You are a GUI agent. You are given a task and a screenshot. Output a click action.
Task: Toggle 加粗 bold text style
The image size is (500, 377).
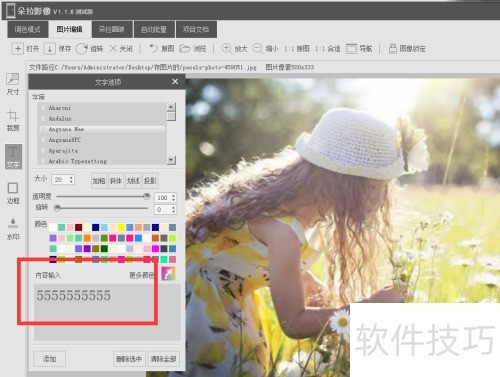(x=99, y=181)
